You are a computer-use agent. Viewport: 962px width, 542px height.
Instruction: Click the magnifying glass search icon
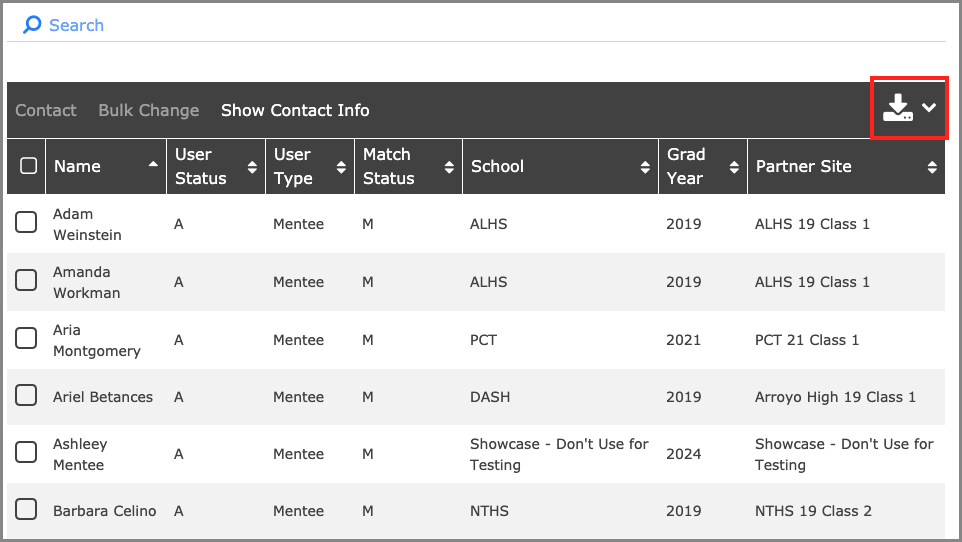pos(32,25)
